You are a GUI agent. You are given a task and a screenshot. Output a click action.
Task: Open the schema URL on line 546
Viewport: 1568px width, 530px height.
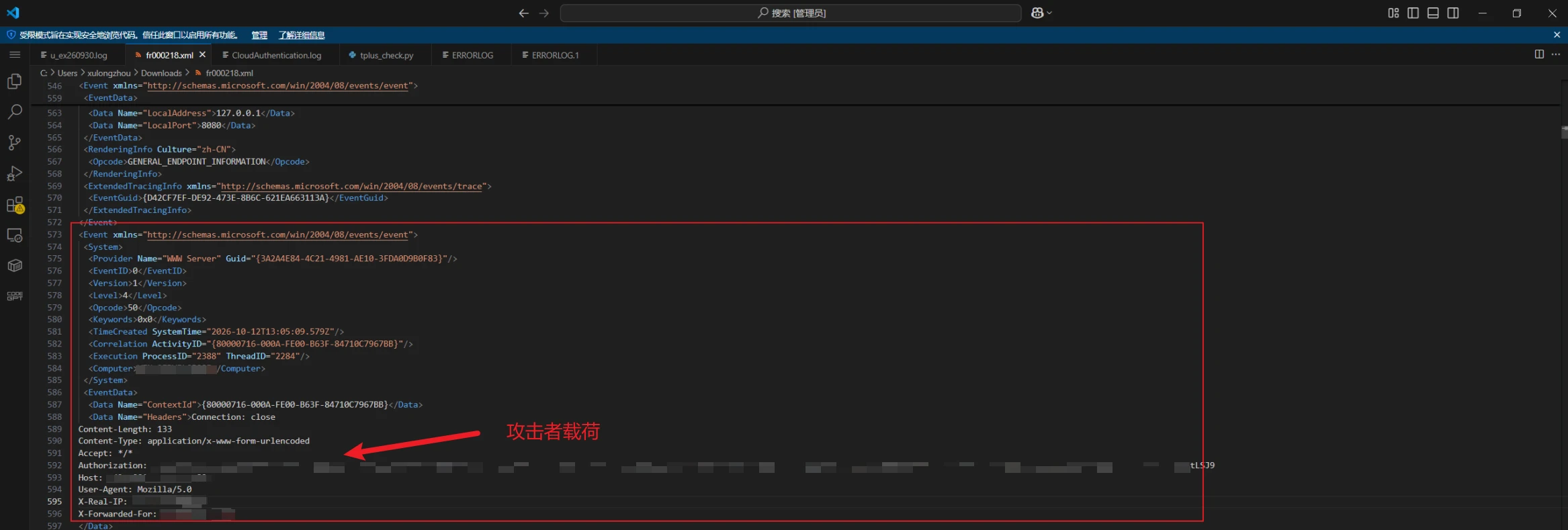tap(278, 85)
